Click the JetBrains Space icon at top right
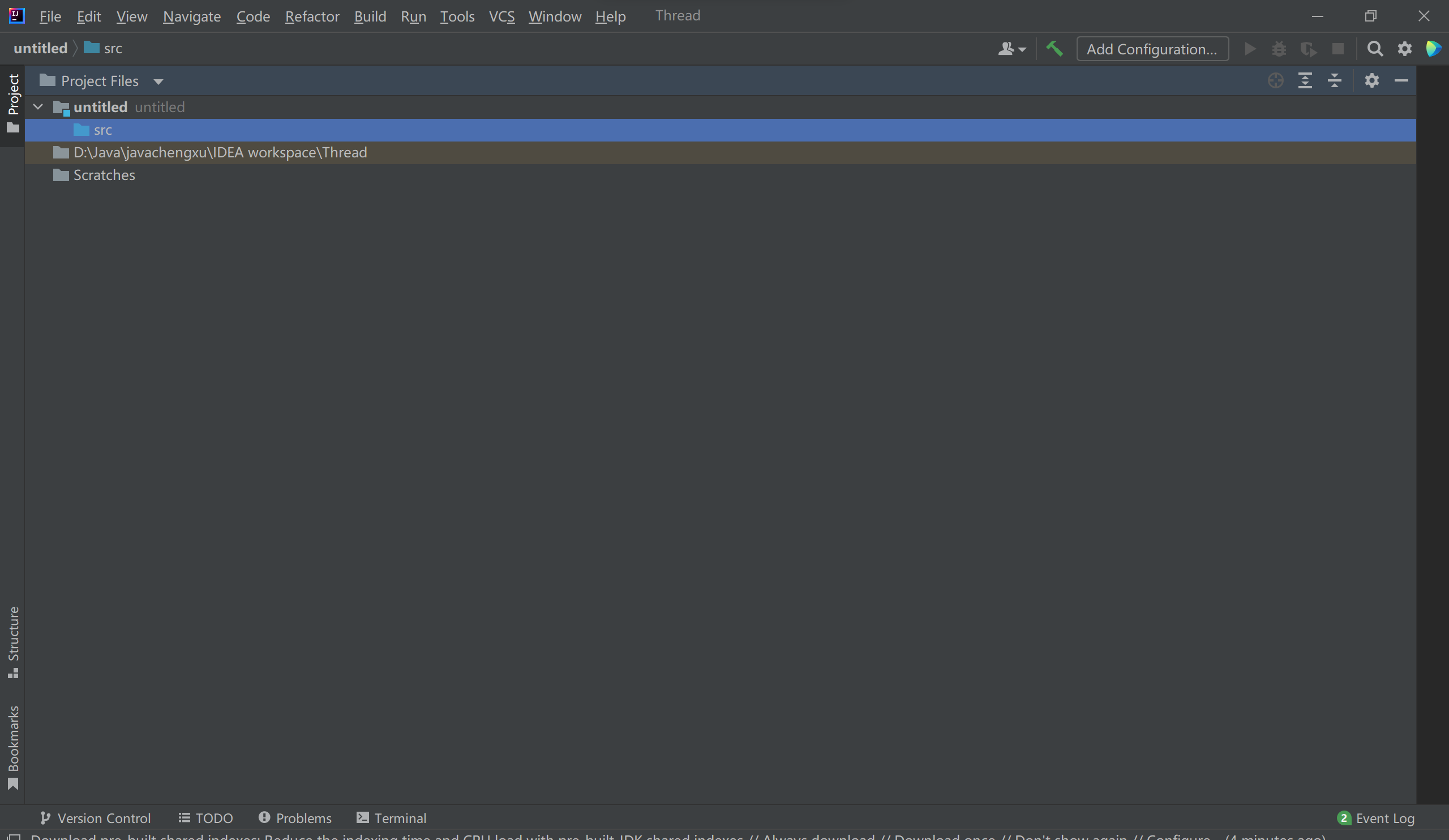Screen dimensions: 1449x840 pyautogui.click(x=1433, y=49)
